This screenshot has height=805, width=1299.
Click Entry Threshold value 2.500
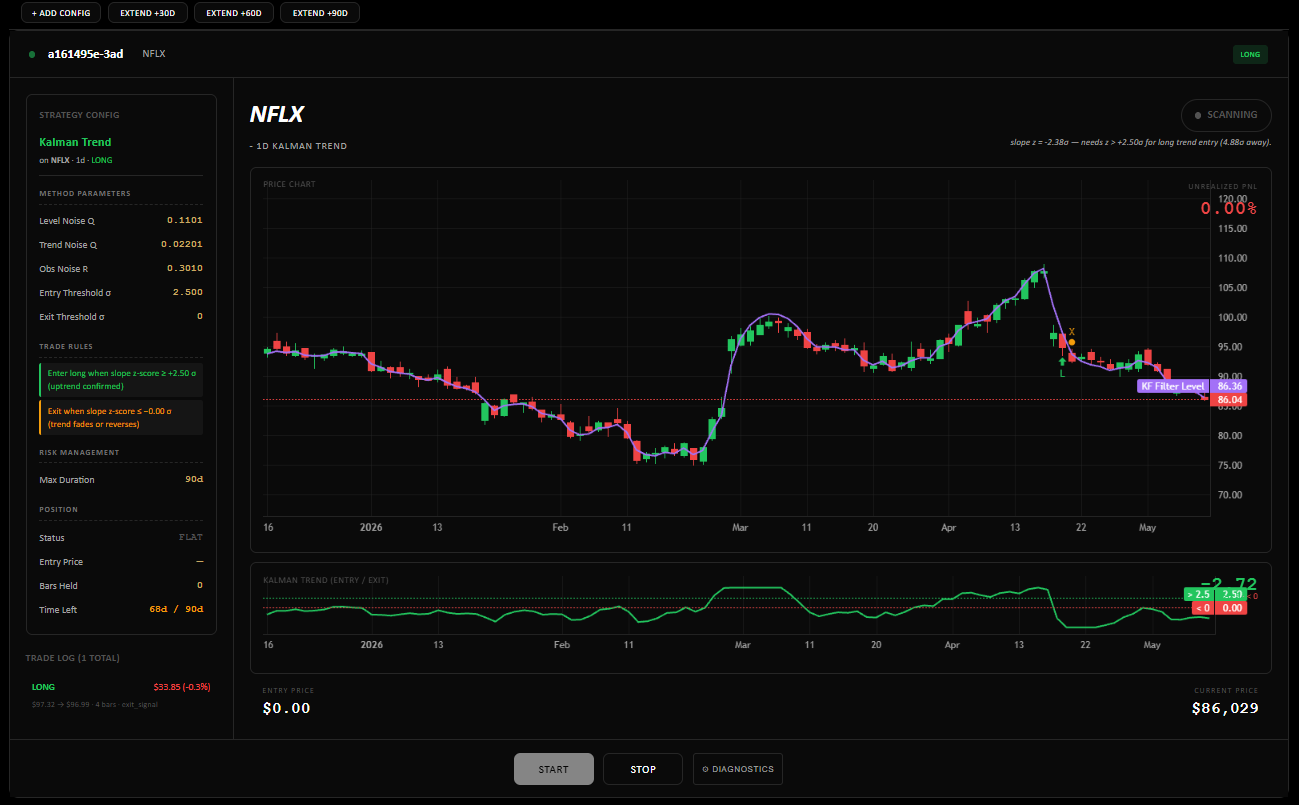click(x=188, y=292)
